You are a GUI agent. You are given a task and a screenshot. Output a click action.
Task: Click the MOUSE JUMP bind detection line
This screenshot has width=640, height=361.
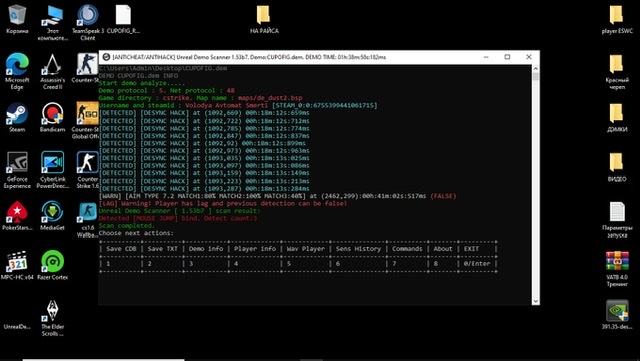tap(178, 218)
